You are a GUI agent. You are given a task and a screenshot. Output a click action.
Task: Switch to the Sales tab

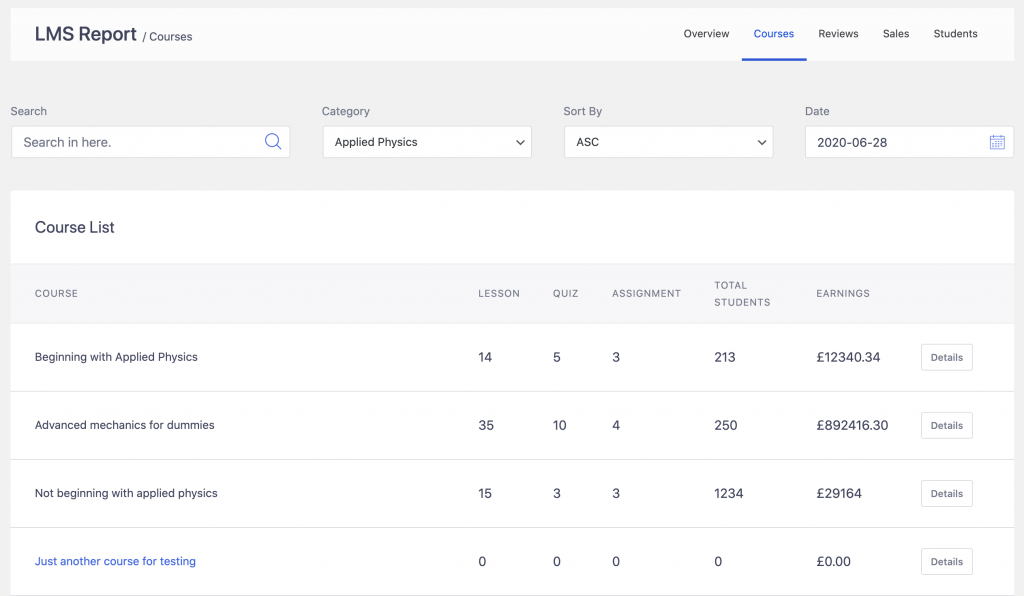[x=895, y=33]
